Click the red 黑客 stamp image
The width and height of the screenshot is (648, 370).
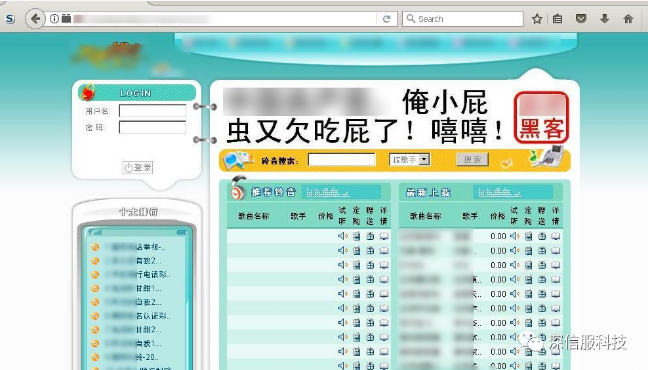tap(541, 117)
